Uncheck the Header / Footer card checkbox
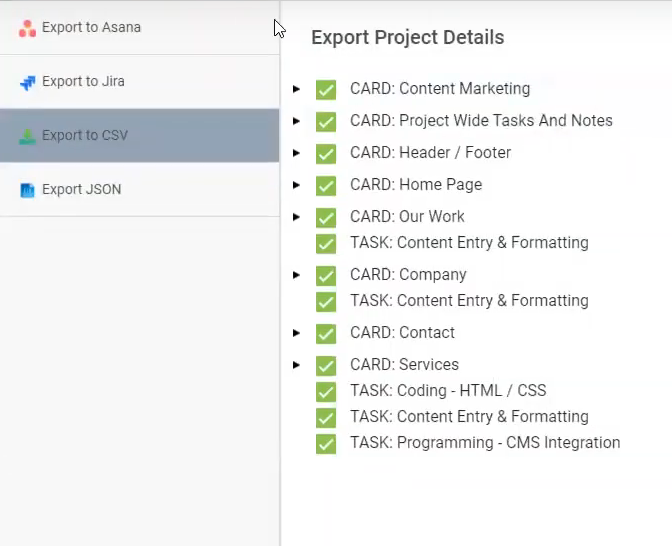This screenshot has height=546, width=672. click(326, 153)
